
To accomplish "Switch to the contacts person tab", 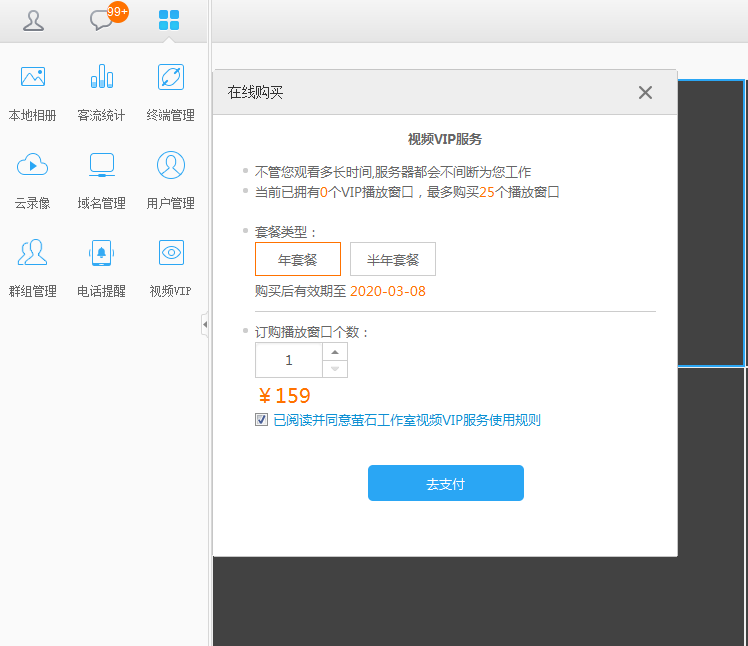I will point(33,20).
